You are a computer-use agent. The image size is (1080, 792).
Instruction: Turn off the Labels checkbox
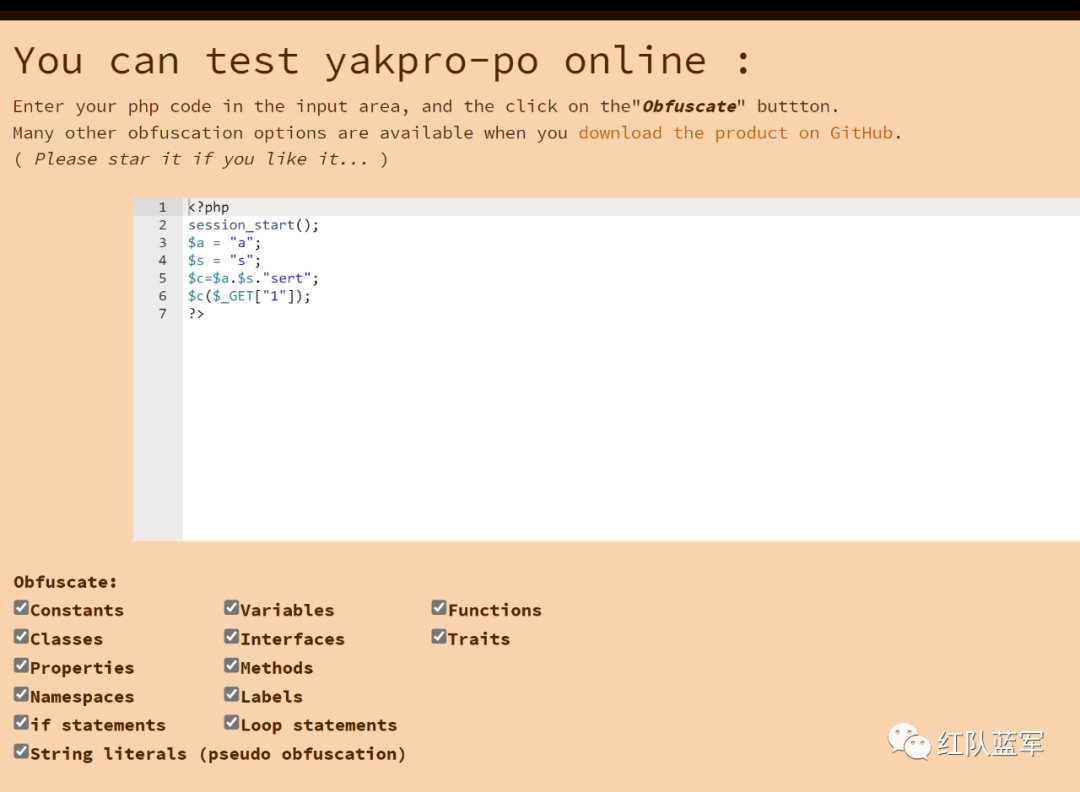pos(231,694)
